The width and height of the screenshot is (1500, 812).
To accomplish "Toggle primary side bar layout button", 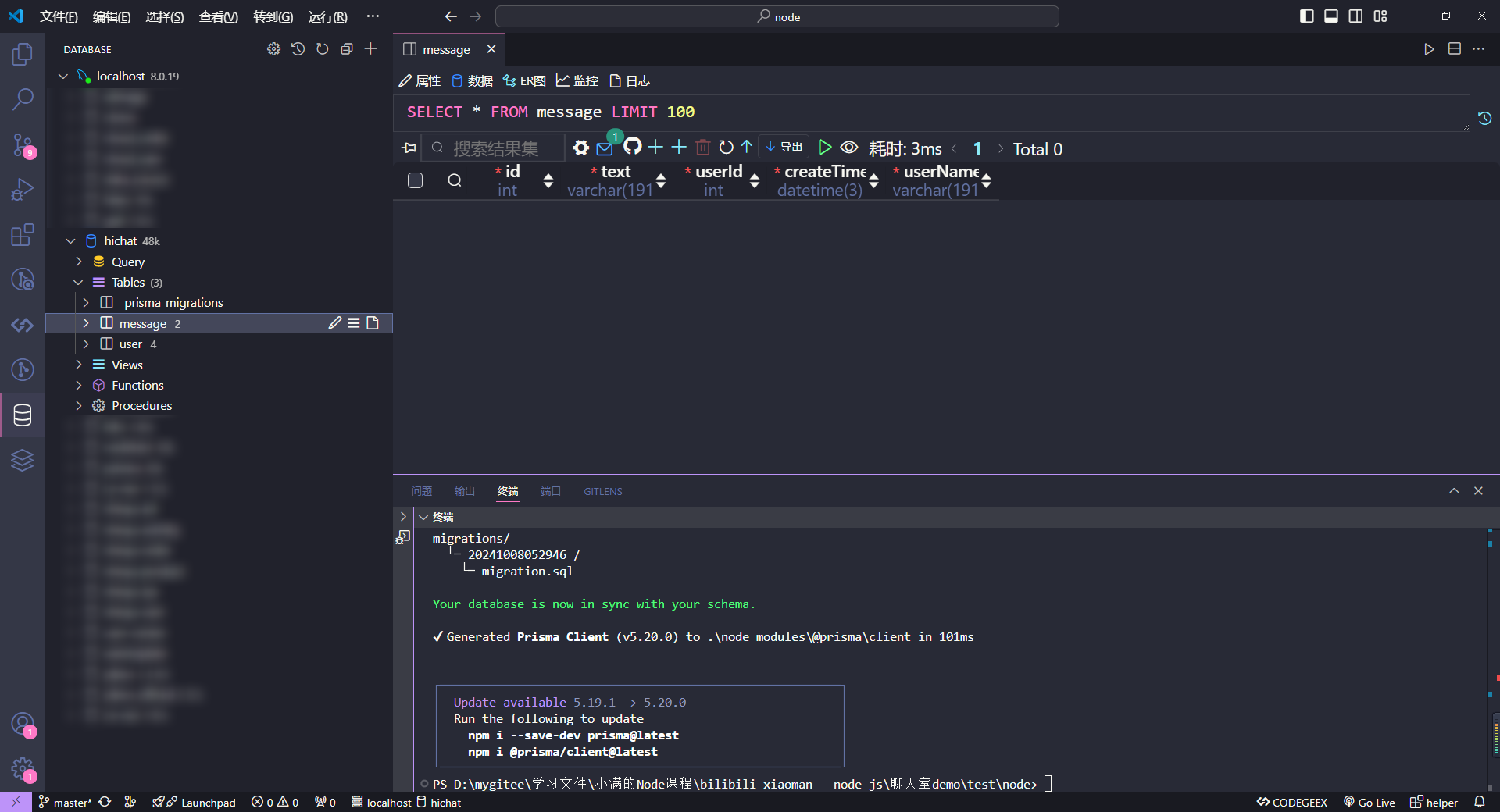I will pyautogui.click(x=1307, y=16).
